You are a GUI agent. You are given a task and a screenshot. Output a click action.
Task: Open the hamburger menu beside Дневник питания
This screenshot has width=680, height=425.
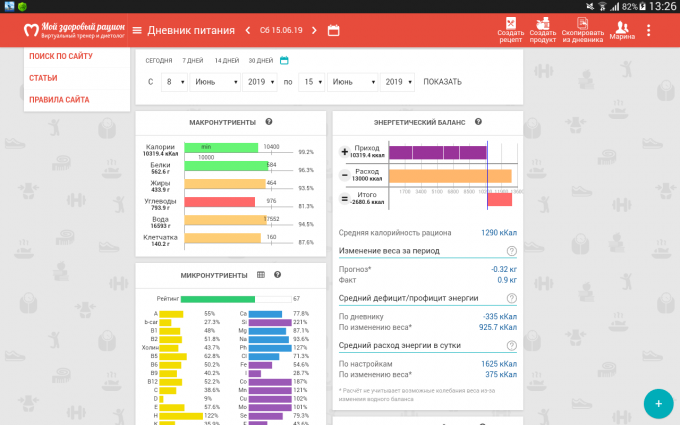click(x=137, y=30)
